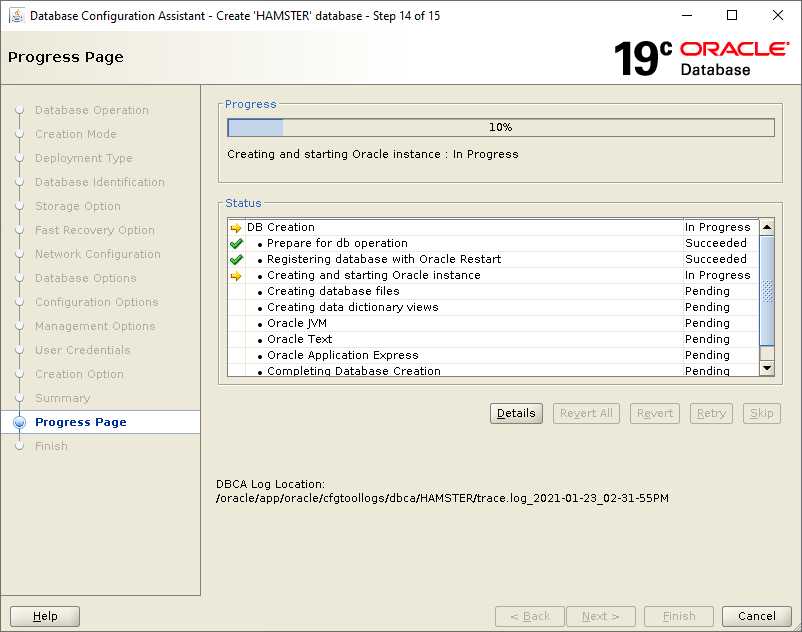Click the Back button
This screenshot has height=632, width=802.
[530, 616]
